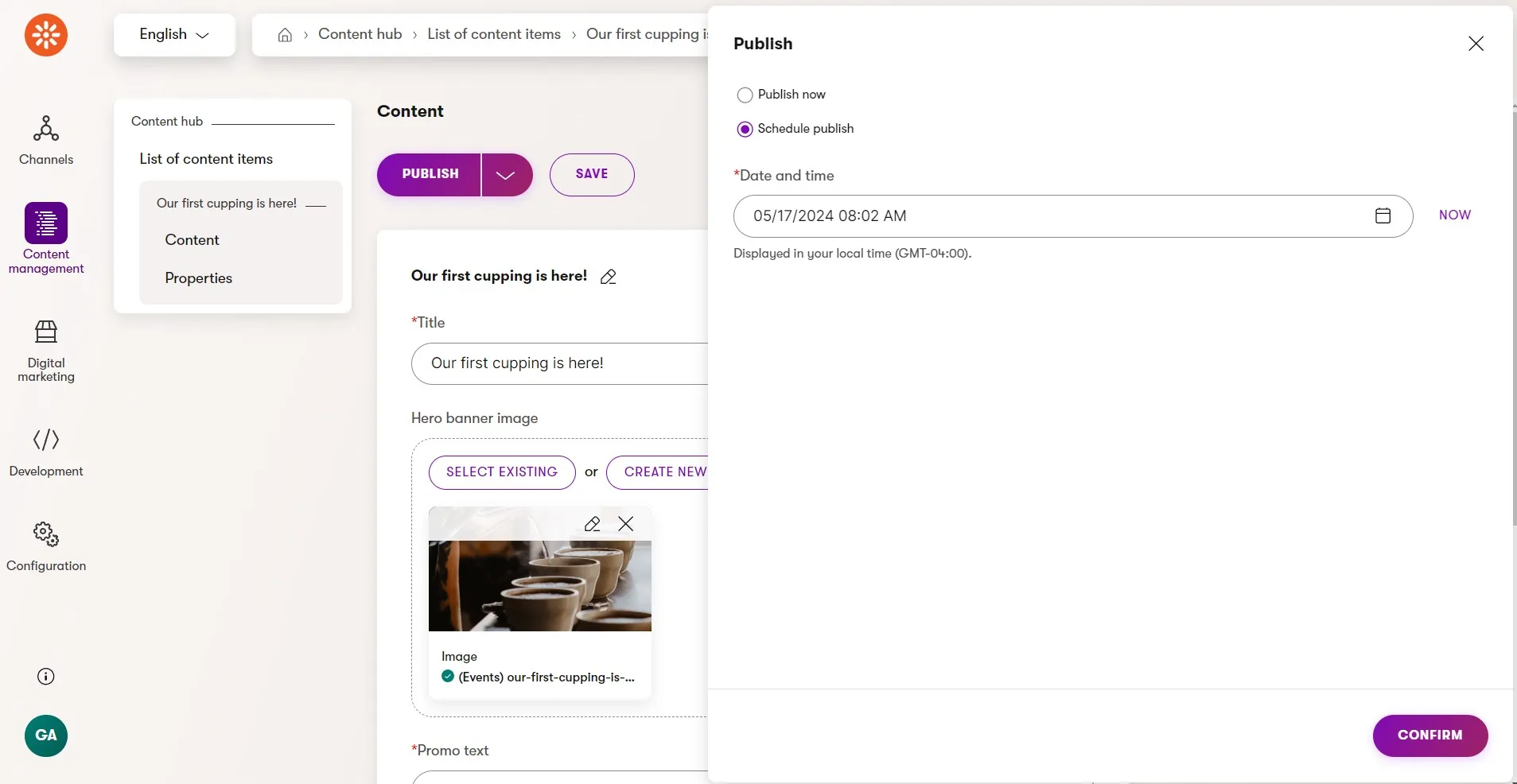This screenshot has width=1517, height=784.
Task: Open Digital marketing section
Action: tap(46, 351)
